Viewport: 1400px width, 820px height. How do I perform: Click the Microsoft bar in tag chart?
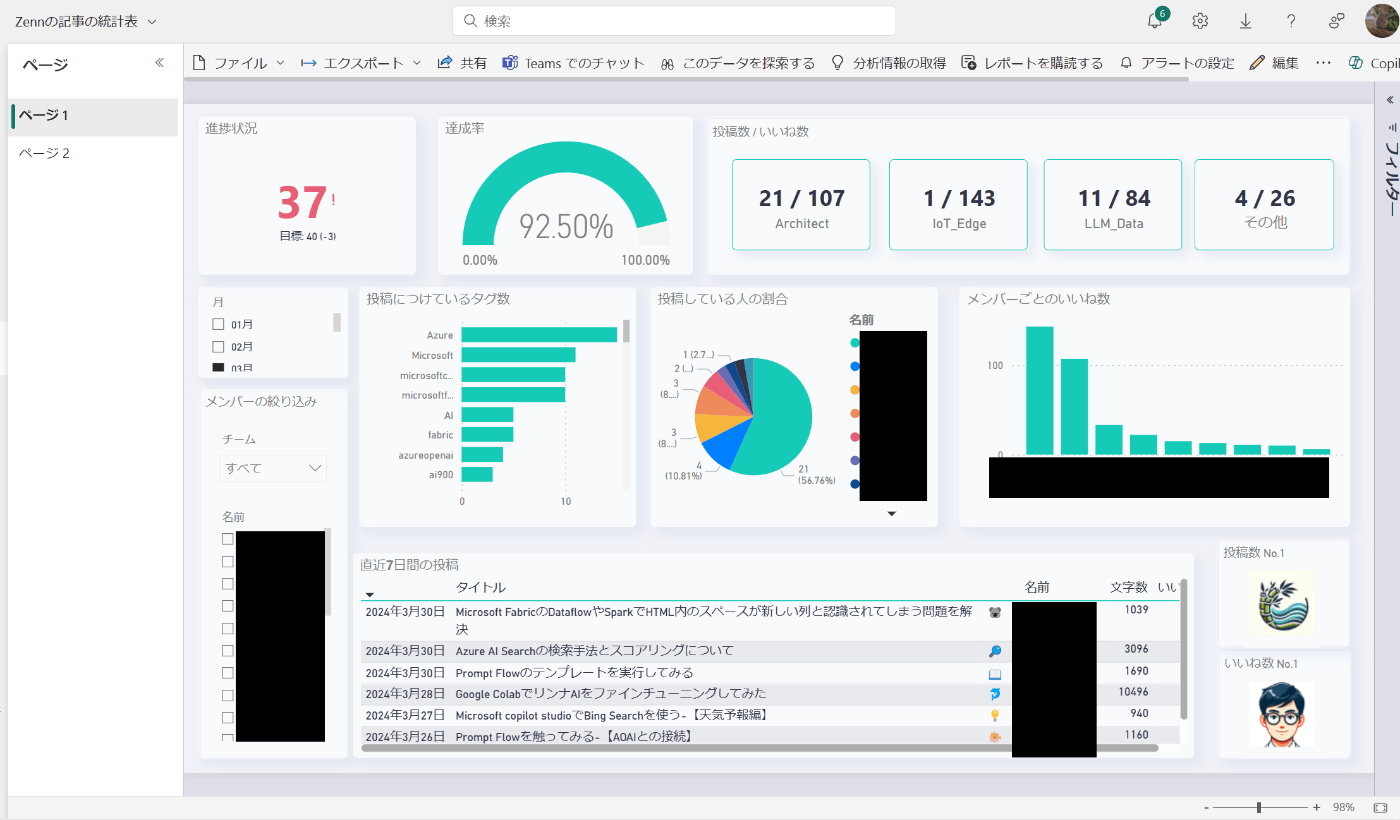coord(518,355)
